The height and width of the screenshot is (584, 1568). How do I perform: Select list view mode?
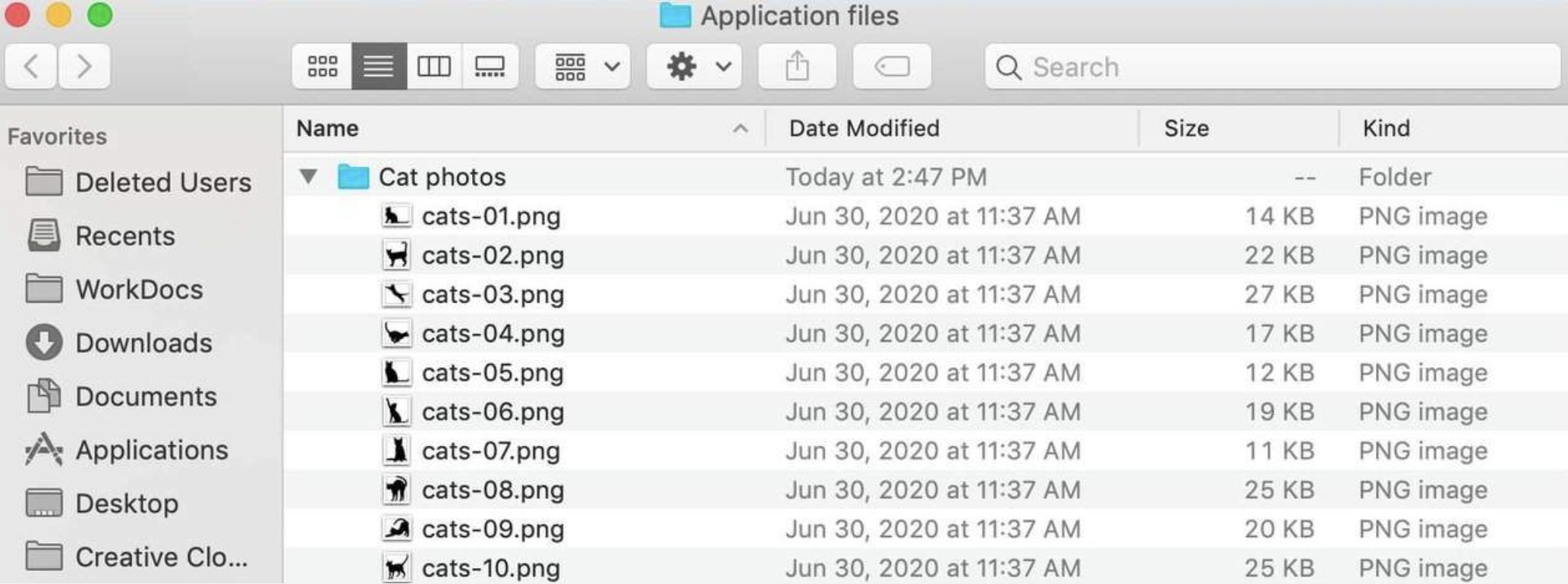pyautogui.click(x=379, y=67)
